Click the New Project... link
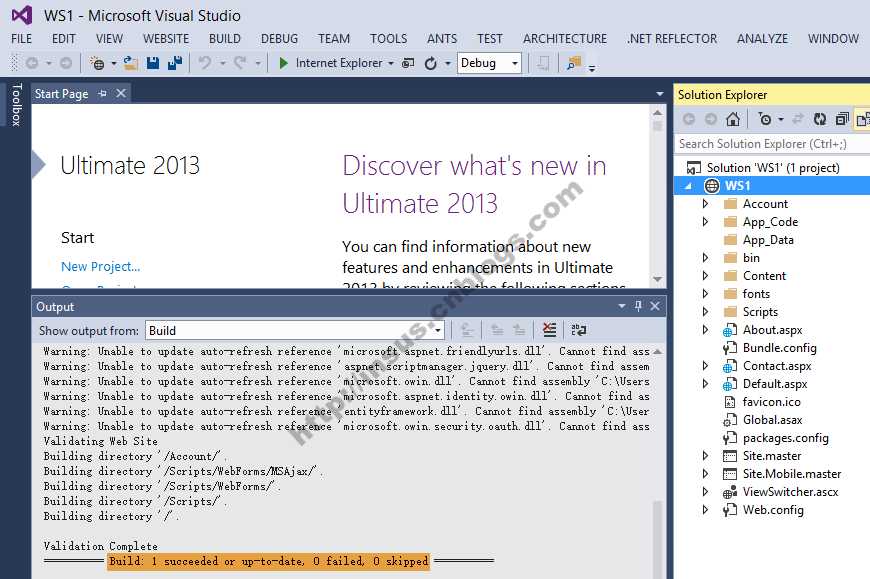Image resolution: width=870 pixels, height=579 pixels. click(100, 267)
